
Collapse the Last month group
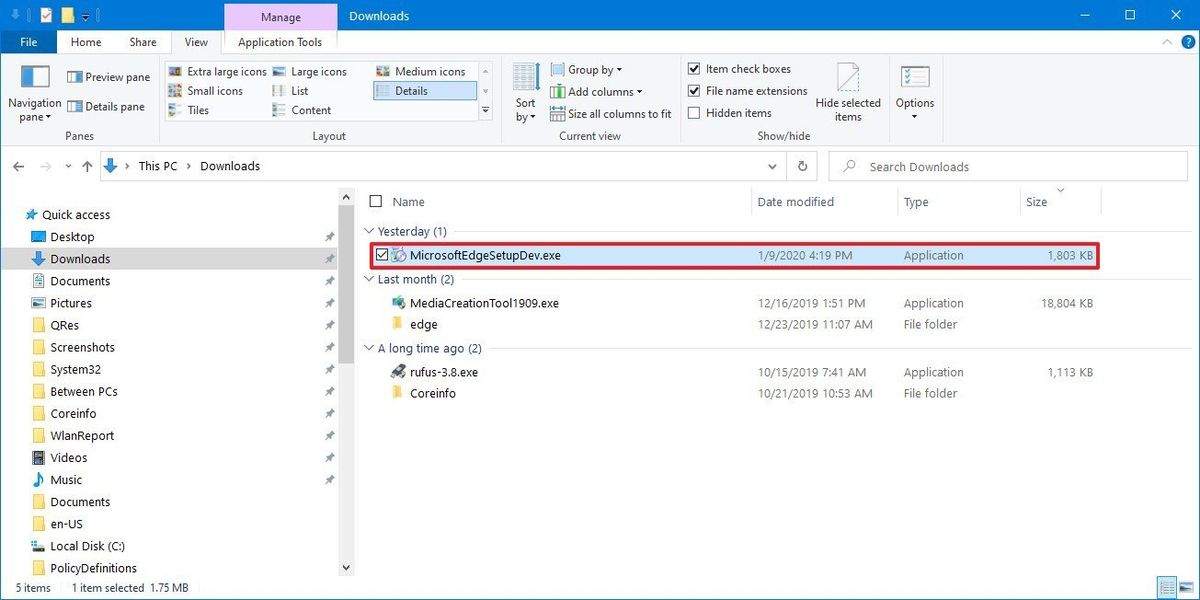point(369,279)
